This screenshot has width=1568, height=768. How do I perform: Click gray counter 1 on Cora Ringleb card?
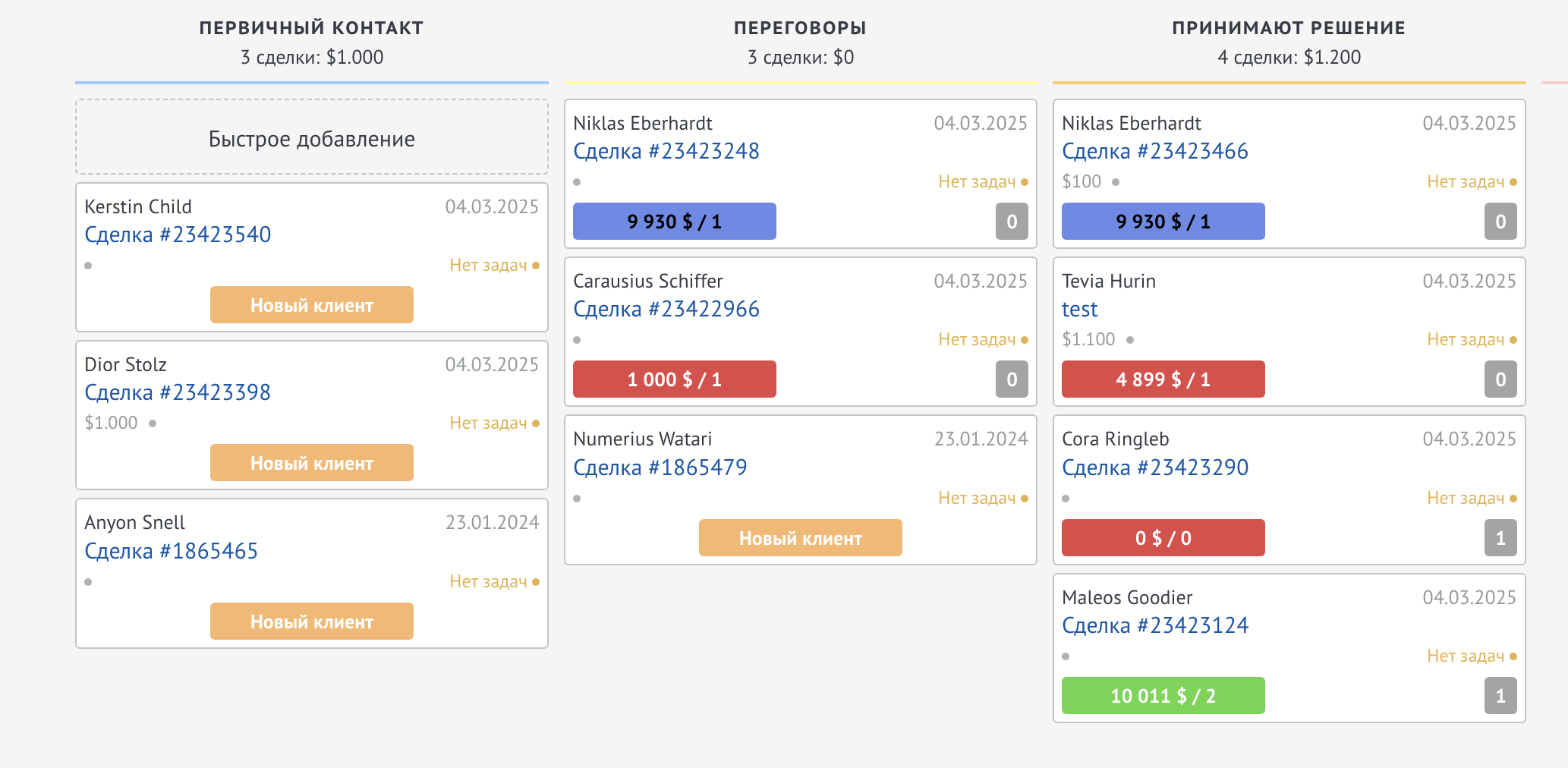(1500, 538)
